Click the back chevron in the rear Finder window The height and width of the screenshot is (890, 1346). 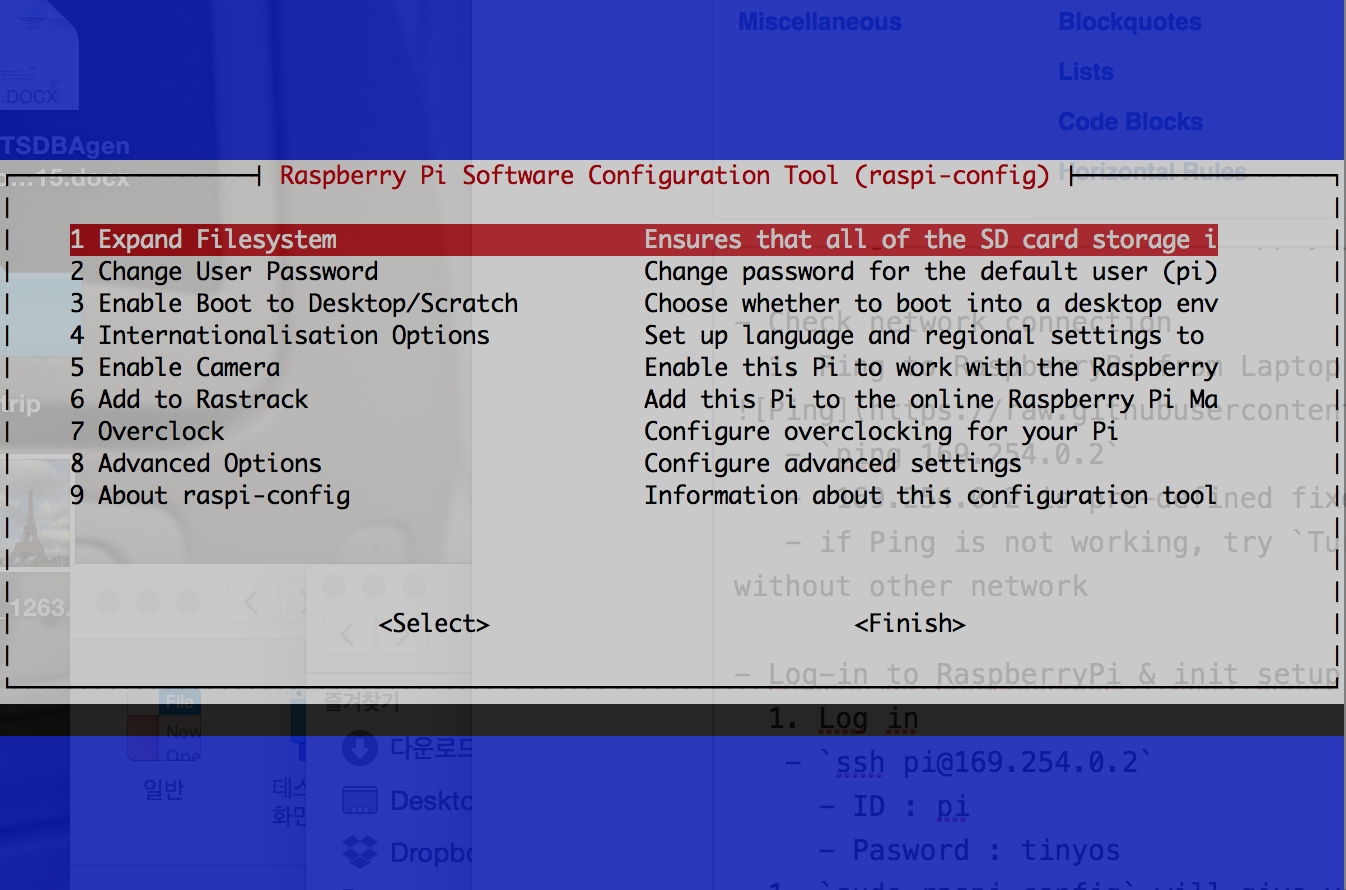[x=252, y=603]
